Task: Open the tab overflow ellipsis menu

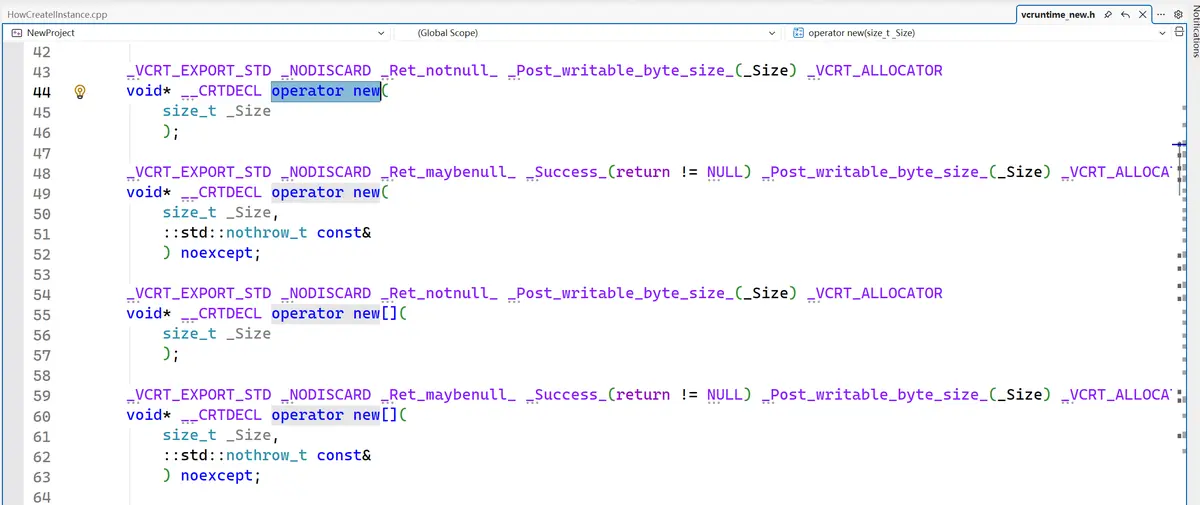Action: (1161, 15)
